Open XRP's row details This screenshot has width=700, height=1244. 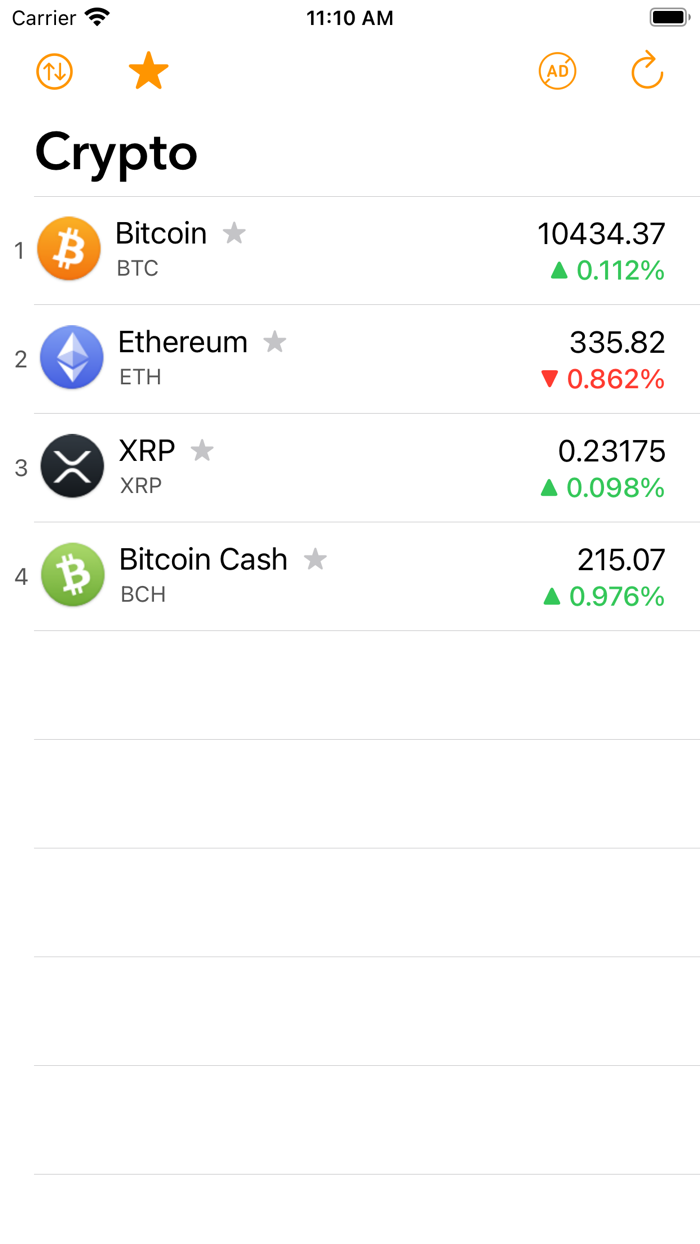(350, 466)
